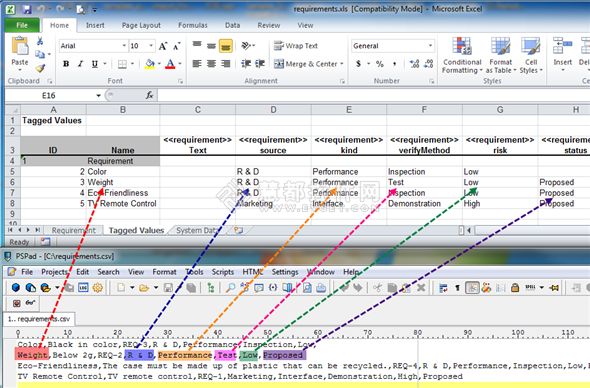Toggle Wrap Text in Alignment group
This screenshot has height=388, width=590.
click(x=296, y=46)
